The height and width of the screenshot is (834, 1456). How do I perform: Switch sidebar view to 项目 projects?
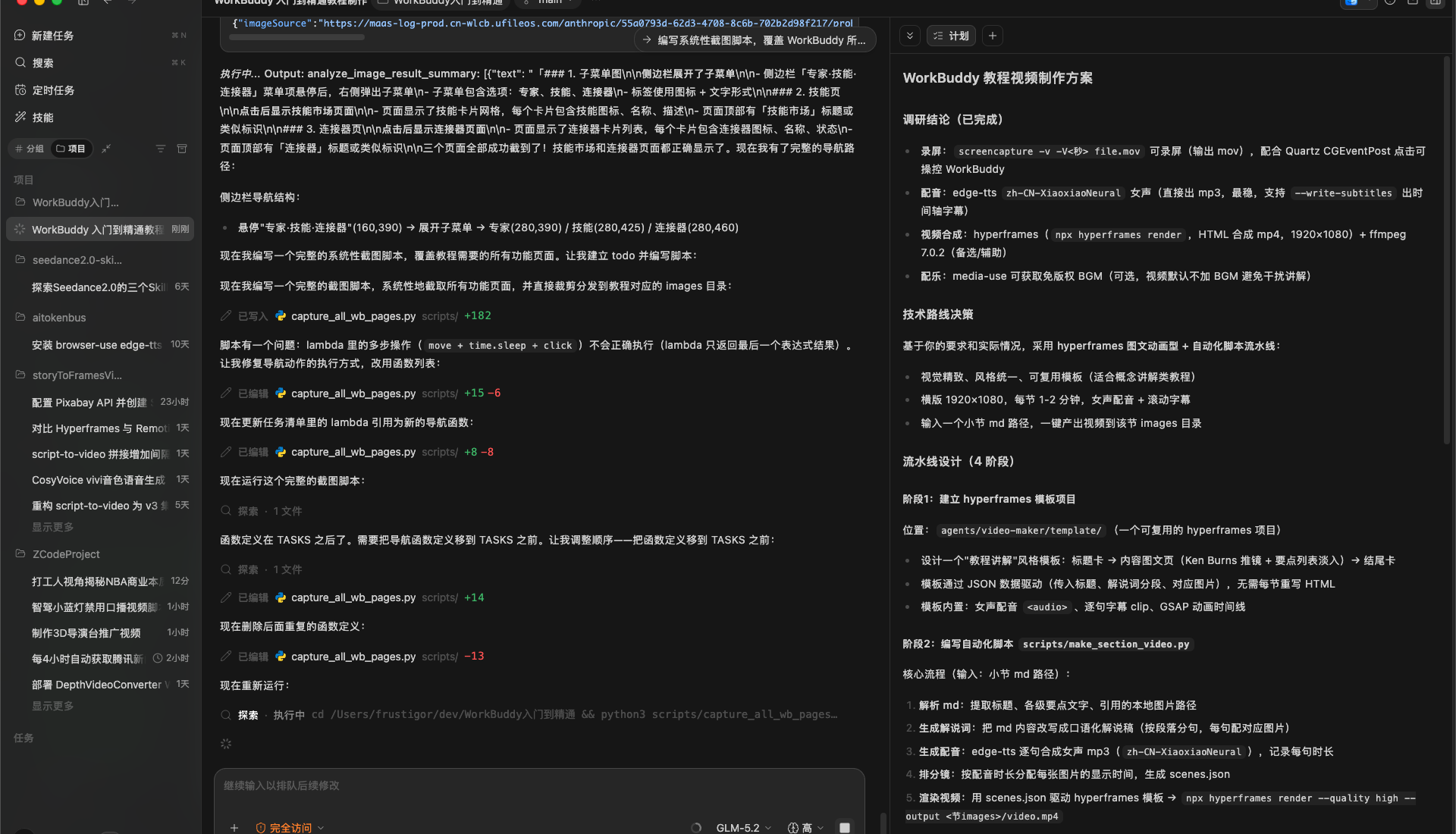click(71, 149)
